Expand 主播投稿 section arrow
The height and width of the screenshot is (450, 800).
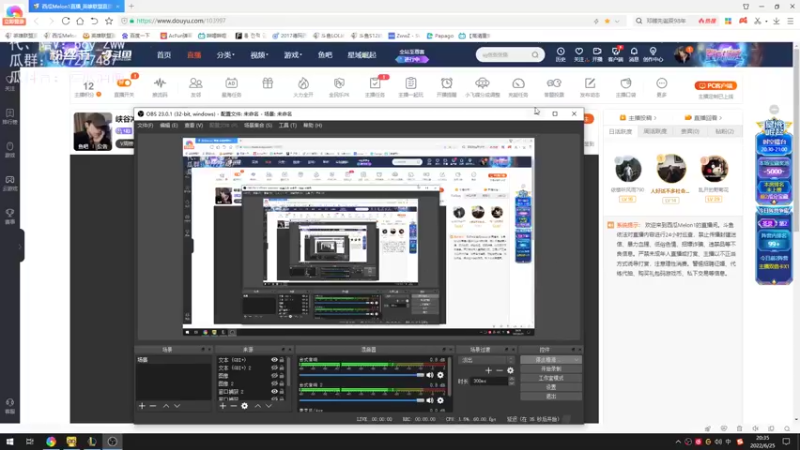(655, 118)
